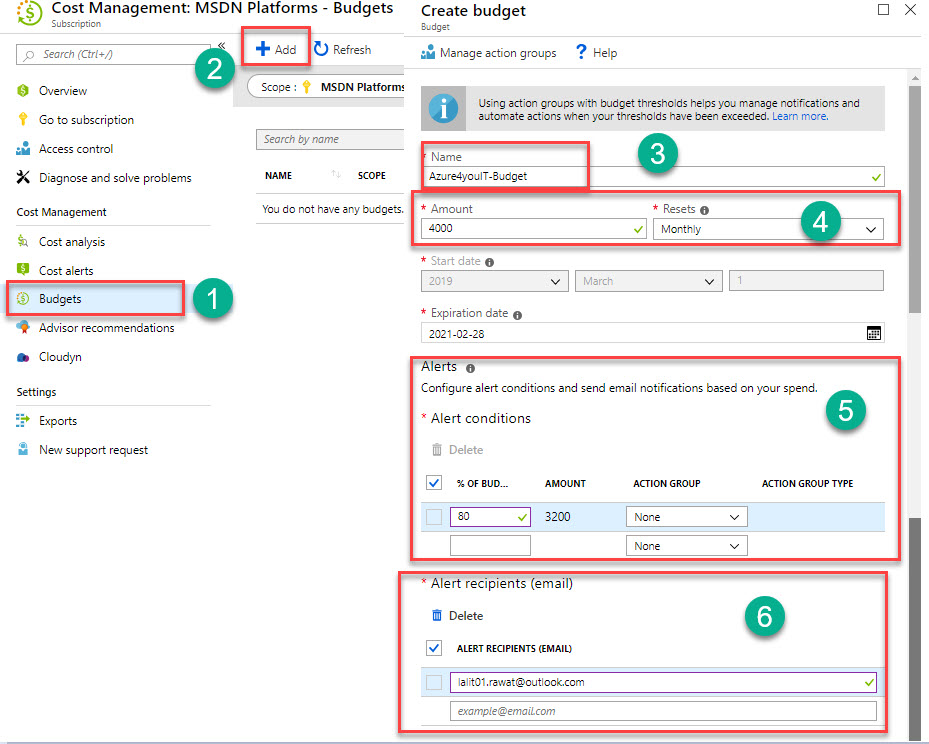Open the Exports settings page

(x=57, y=421)
